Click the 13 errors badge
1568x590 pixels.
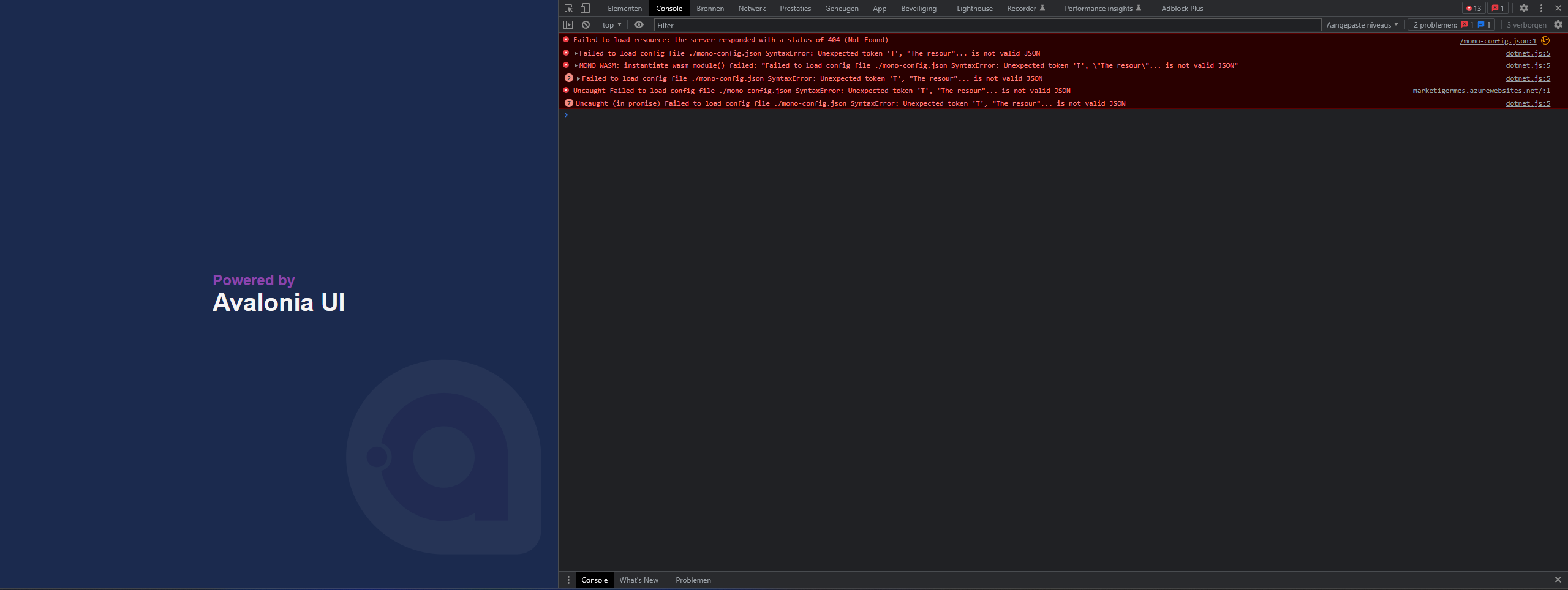tap(1473, 8)
